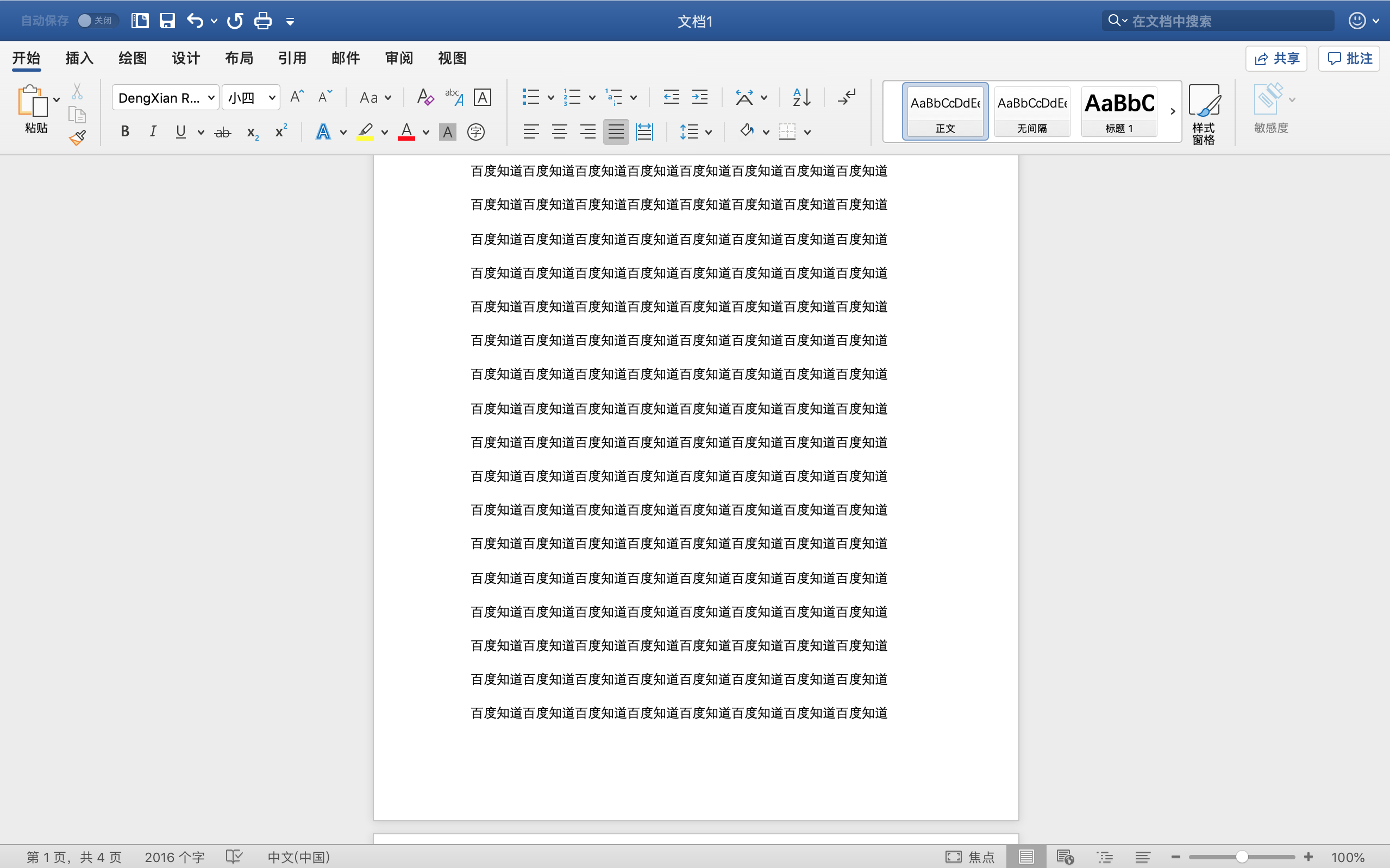
Task: Open the customize quick access toolbar dropdown
Action: [x=290, y=22]
